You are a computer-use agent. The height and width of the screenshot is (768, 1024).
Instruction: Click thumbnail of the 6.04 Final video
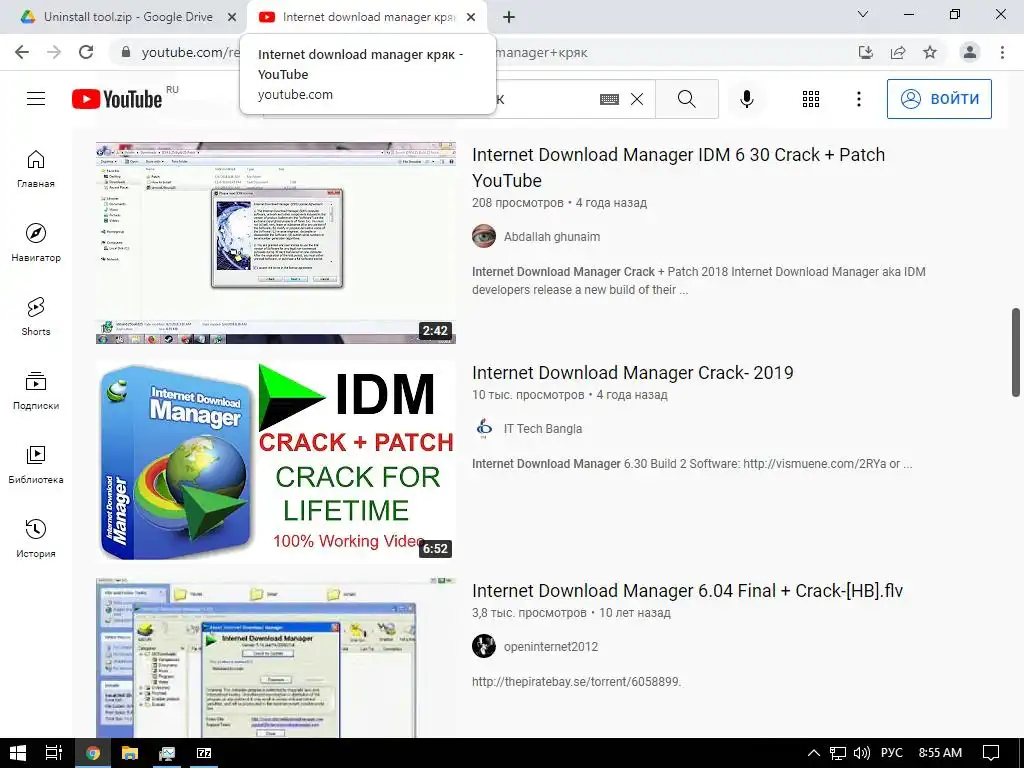(x=276, y=658)
